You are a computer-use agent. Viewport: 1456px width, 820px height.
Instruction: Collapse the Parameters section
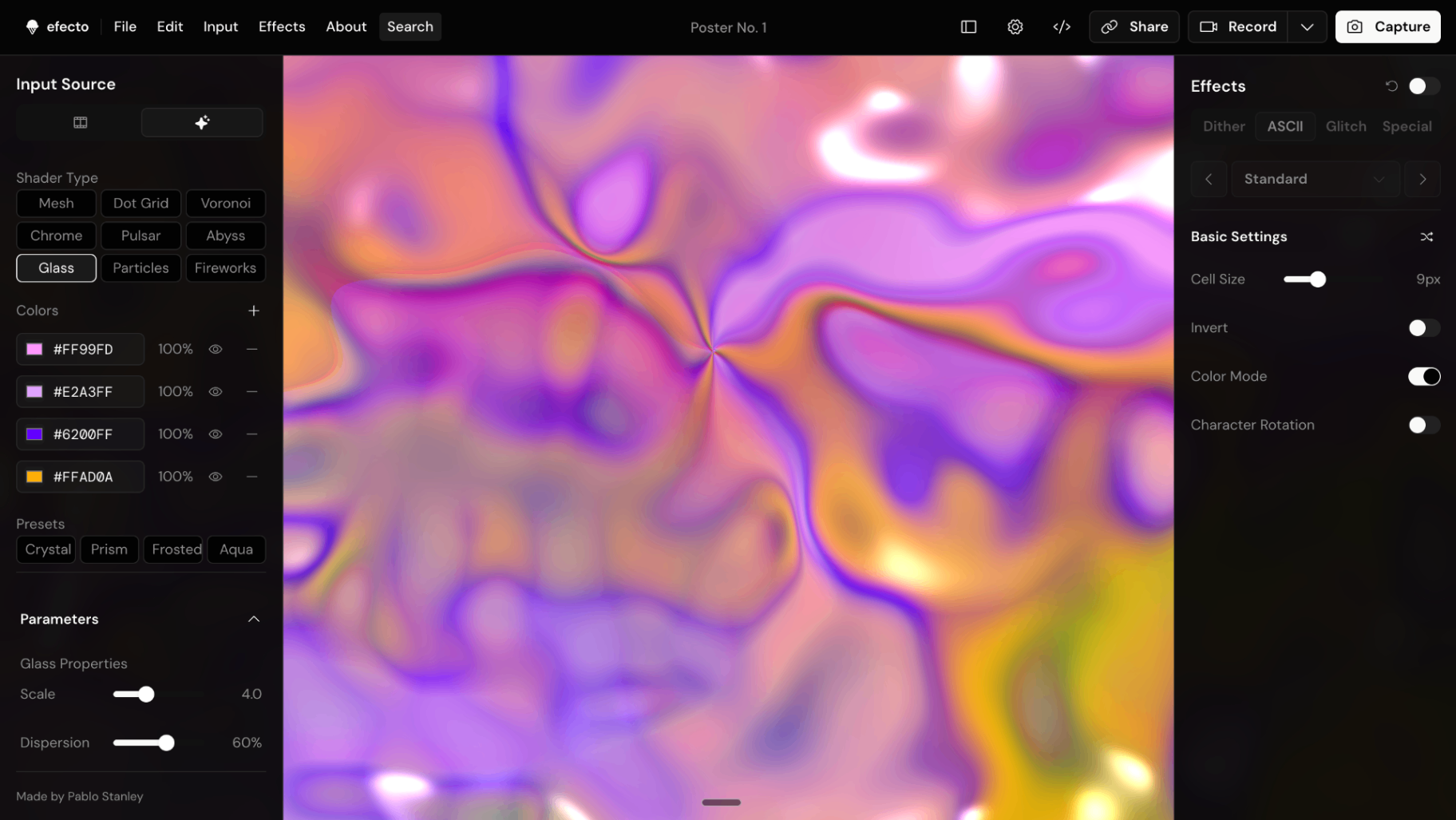click(x=253, y=619)
